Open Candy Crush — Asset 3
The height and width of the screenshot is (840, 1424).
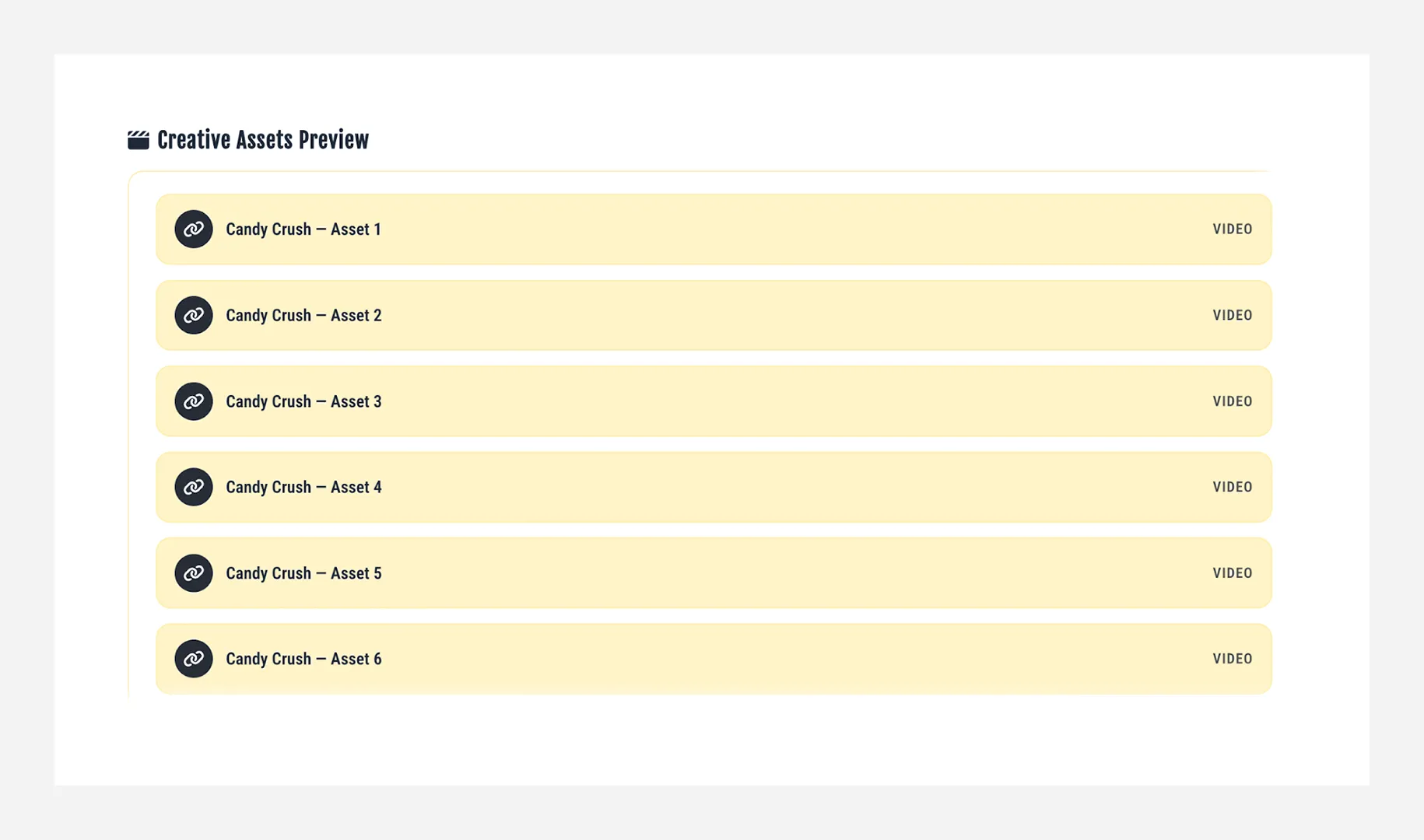point(303,401)
